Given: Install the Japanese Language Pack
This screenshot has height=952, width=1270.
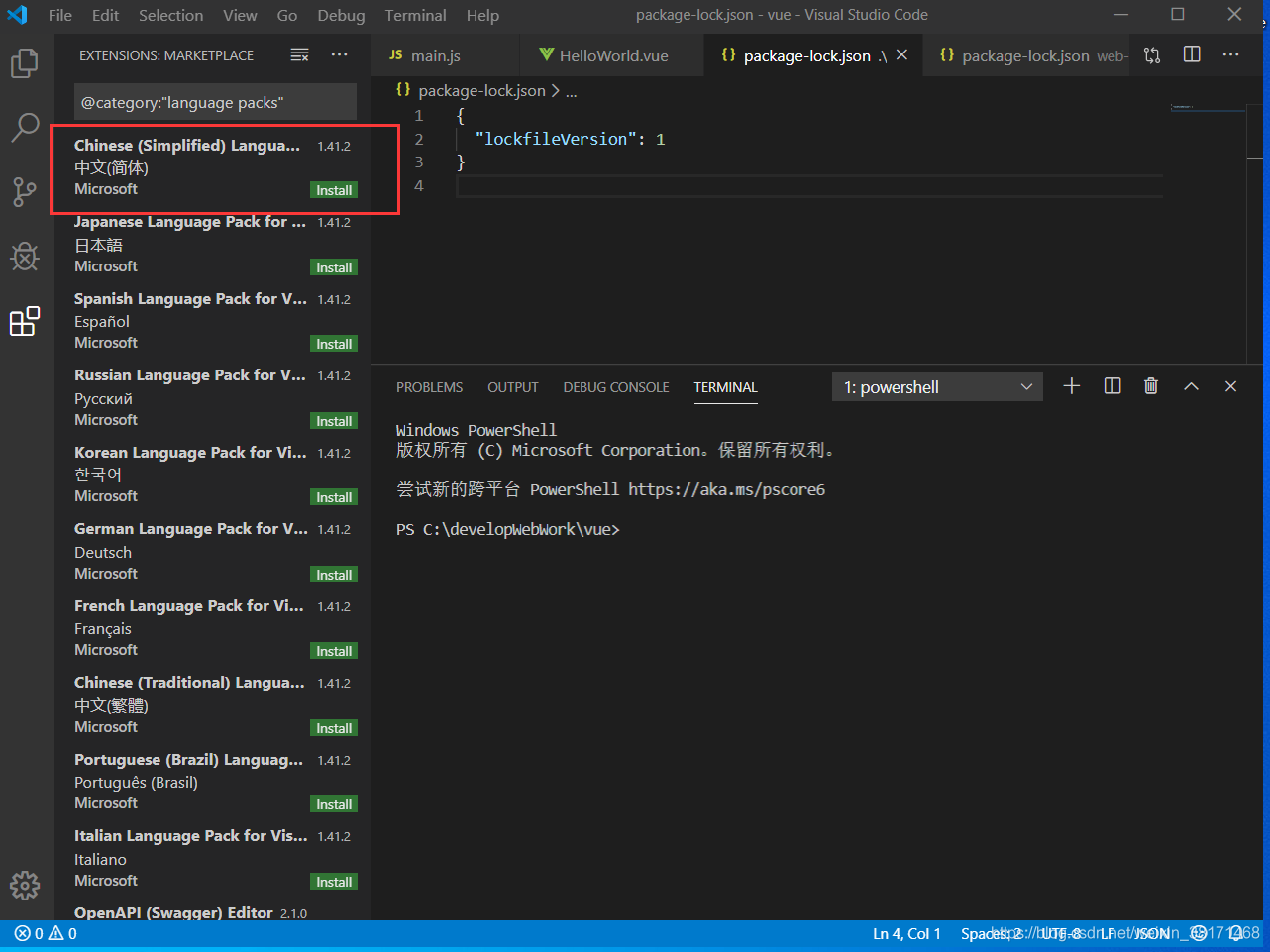Looking at the screenshot, I should pos(334,267).
